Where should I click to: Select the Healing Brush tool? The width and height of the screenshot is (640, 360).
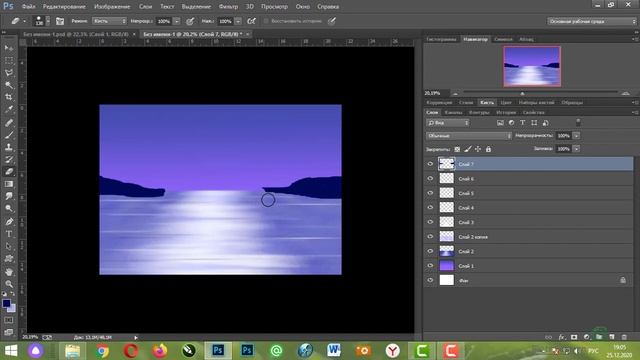click(x=9, y=122)
